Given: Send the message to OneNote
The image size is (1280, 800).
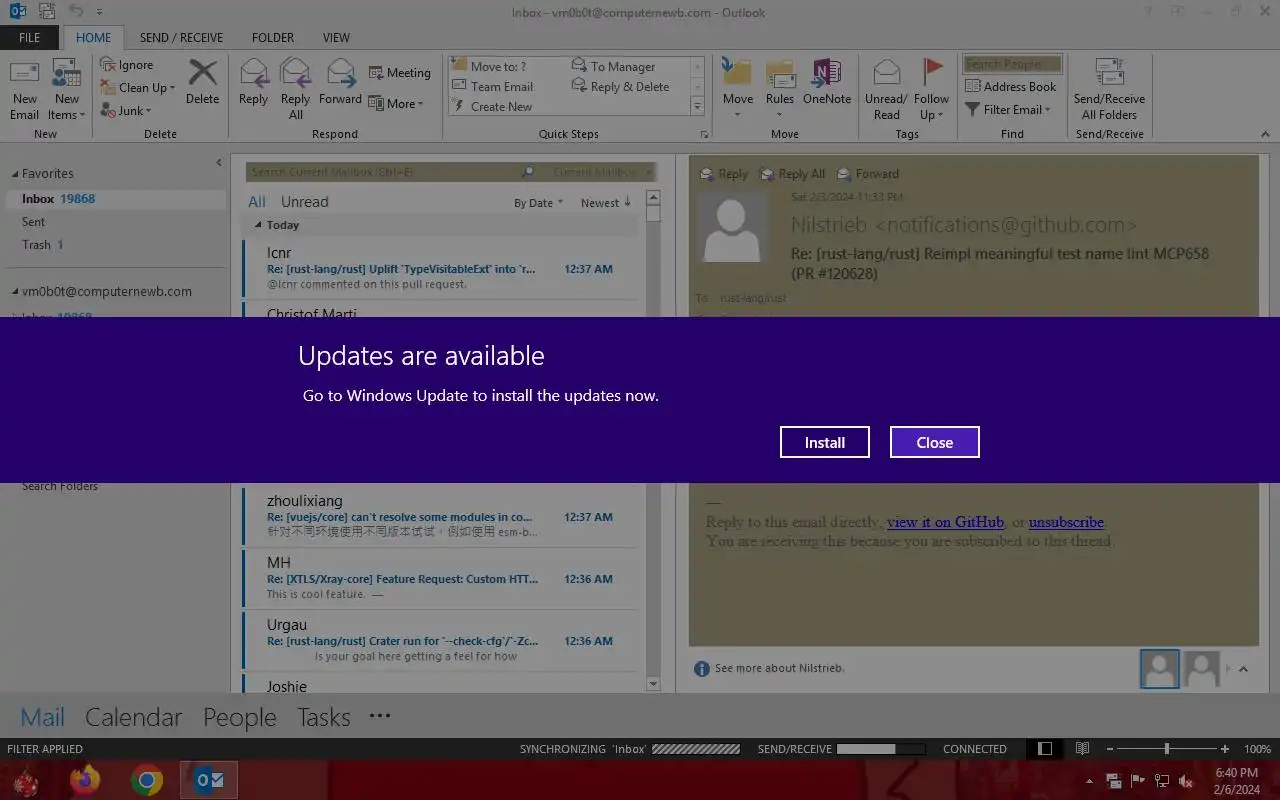Looking at the screenshot, I should [827, 82].
